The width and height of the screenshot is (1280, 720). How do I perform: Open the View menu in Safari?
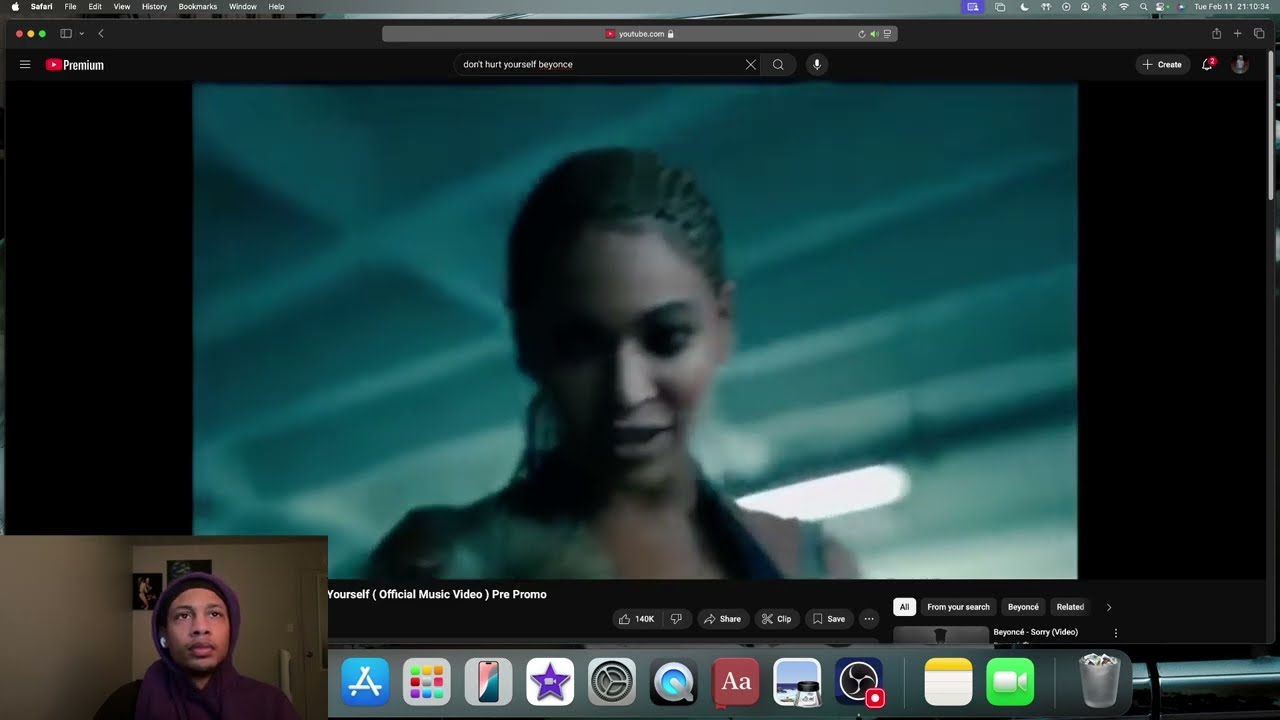(122, 7)
